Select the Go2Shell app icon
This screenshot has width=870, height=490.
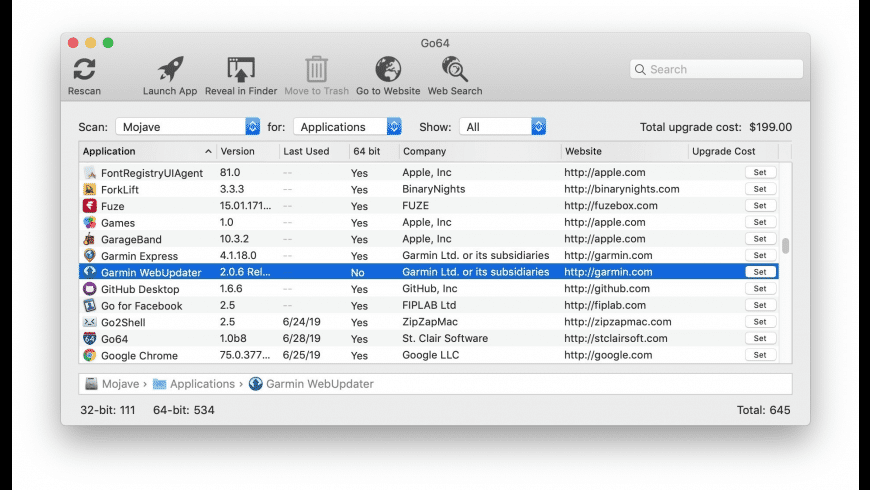[x=89, y=322]
